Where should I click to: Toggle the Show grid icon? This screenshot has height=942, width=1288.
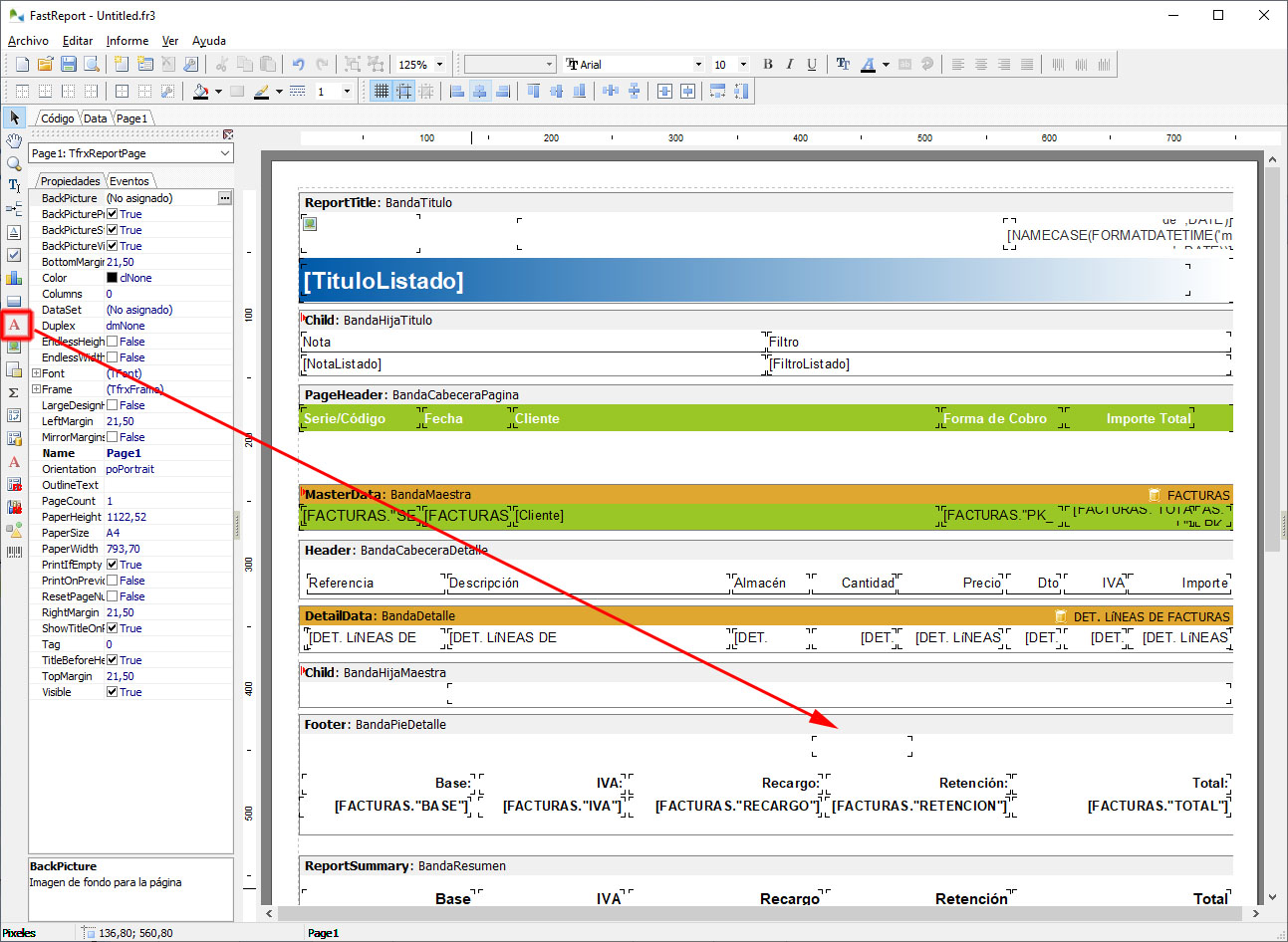tap(381, 92)
